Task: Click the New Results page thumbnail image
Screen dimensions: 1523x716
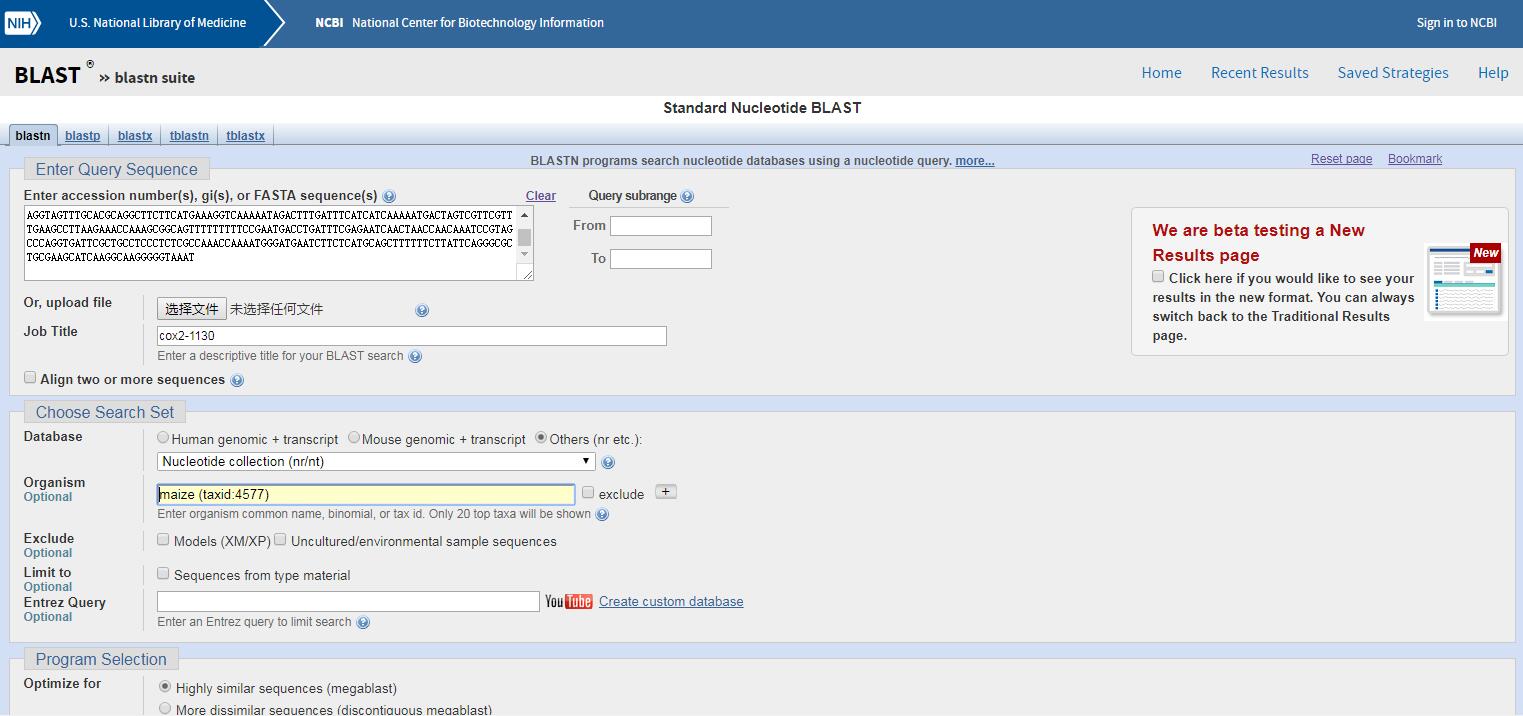Action: point(1465,279)
